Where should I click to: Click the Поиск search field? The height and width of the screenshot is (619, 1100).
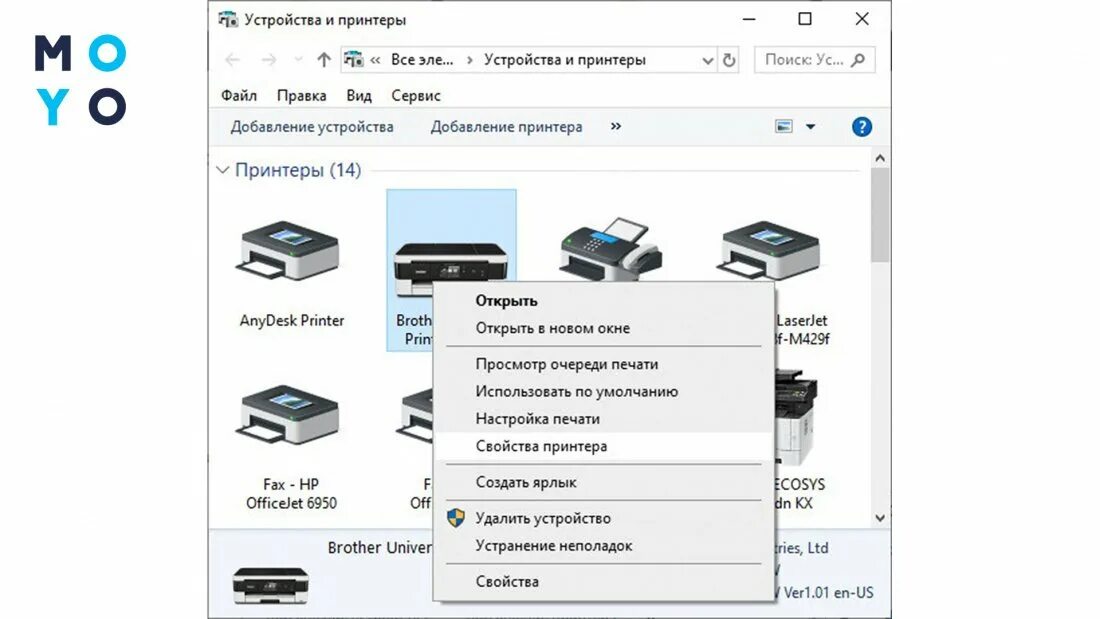point(814,60)
